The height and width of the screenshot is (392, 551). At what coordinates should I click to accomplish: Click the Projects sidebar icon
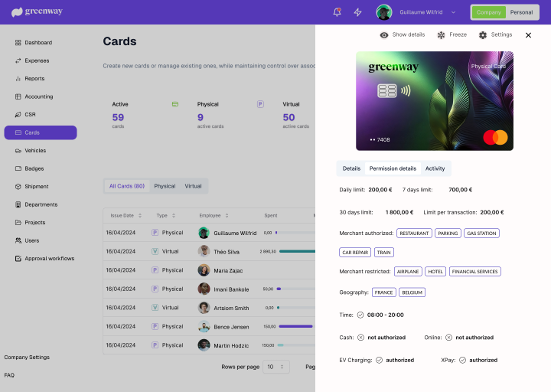tap(18, 222)
